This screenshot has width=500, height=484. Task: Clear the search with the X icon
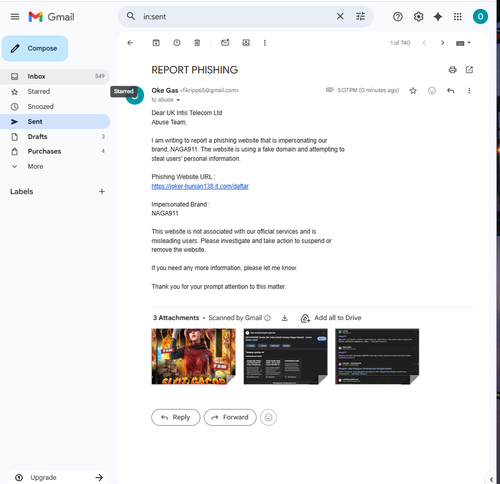pos(340,16)
